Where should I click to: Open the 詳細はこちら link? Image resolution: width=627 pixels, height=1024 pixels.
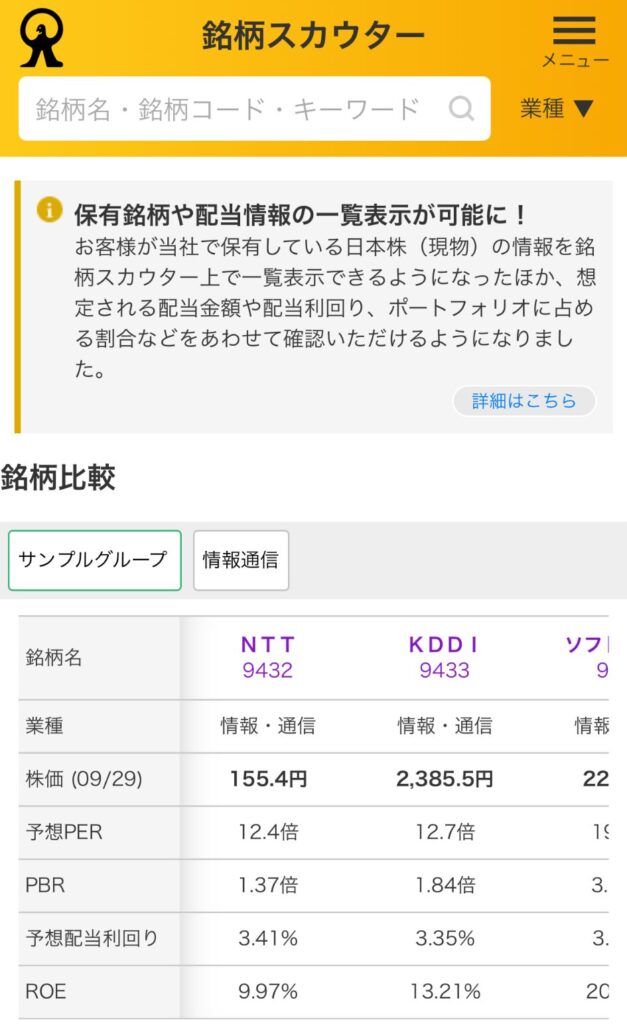[x=524, y=401]
